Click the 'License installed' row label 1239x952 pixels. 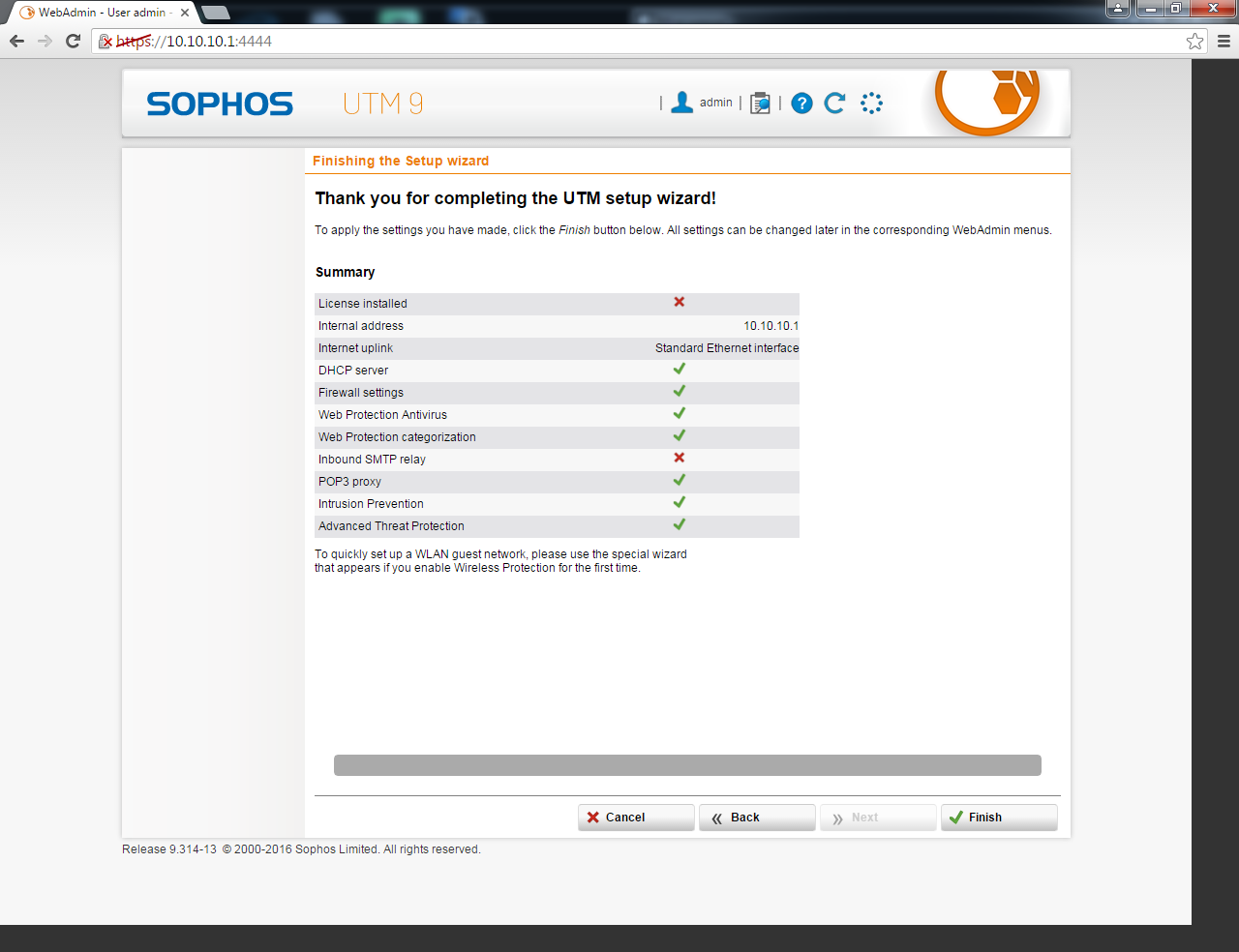pos(363,304)
